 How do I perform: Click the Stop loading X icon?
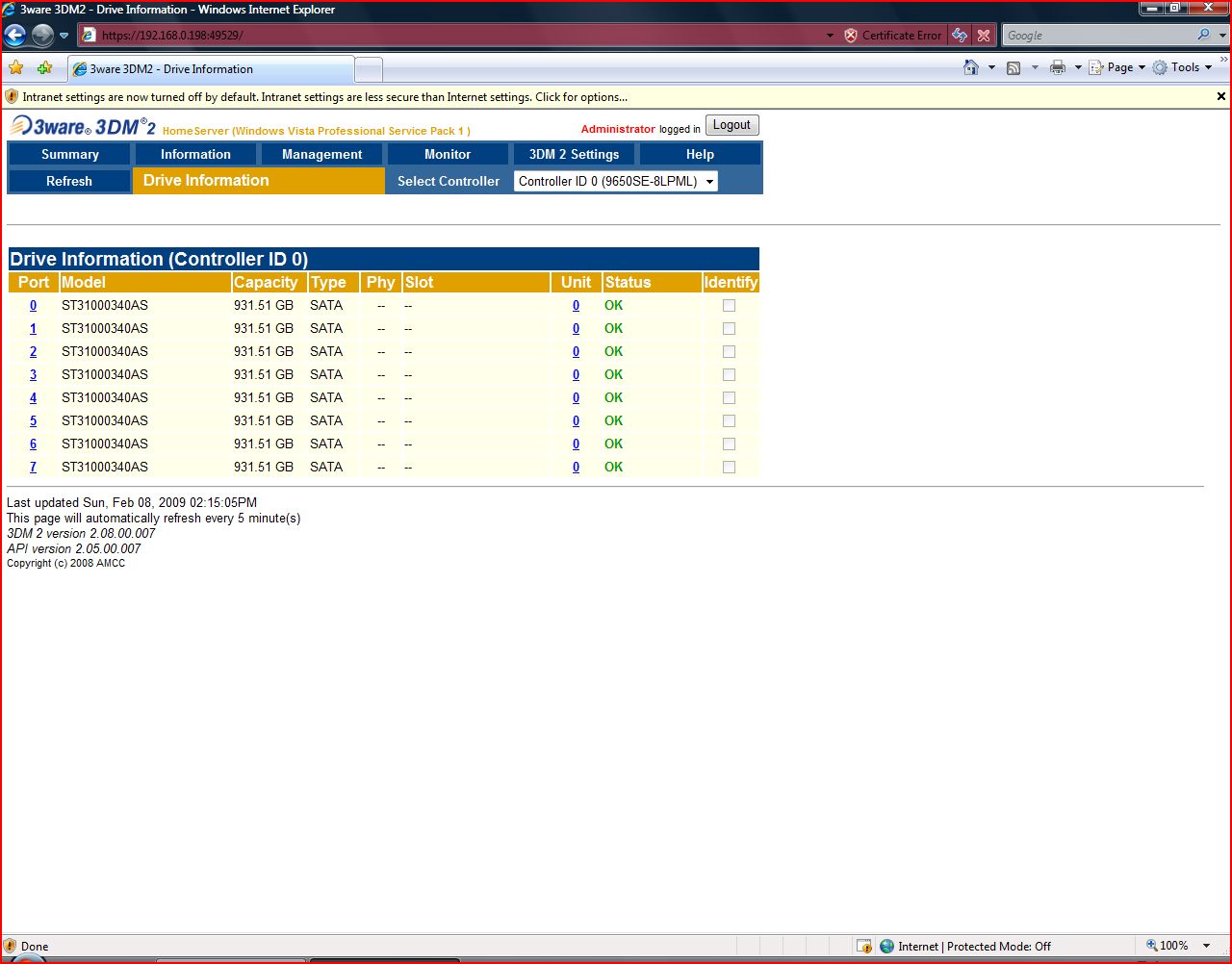pyautogui.click(x=983, y=36)
